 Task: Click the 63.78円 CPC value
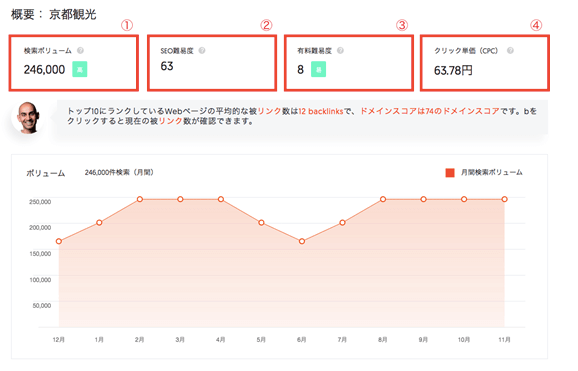pyautogui.click(x=453, y=70)
